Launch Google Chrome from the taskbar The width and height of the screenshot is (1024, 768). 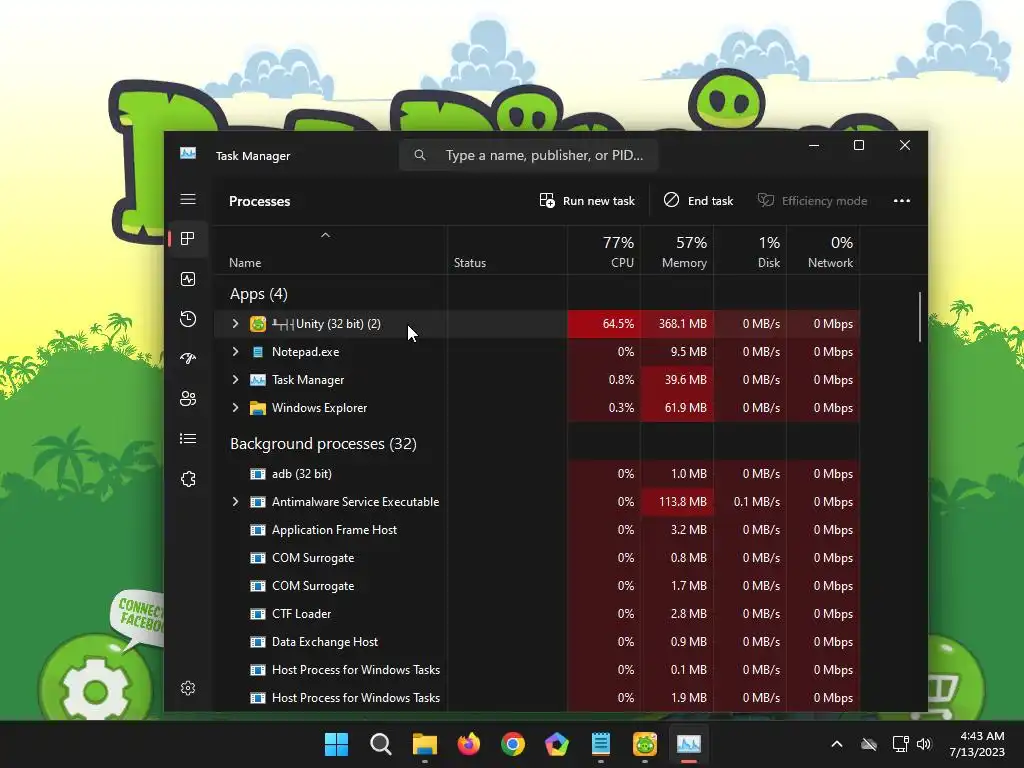[513, 744]
